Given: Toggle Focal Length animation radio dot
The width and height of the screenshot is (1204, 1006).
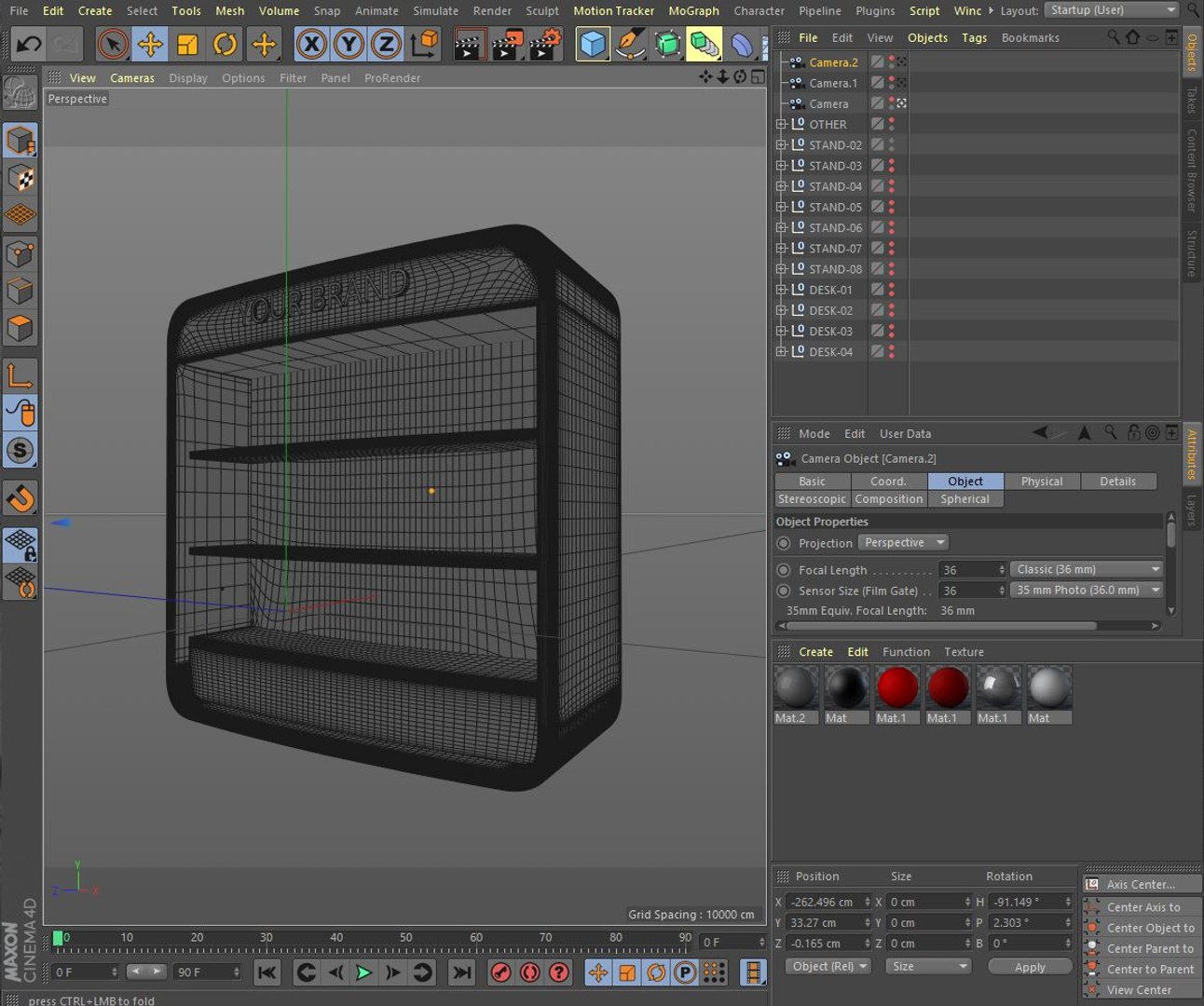Looking at the screenshot, I should point(784,570).
